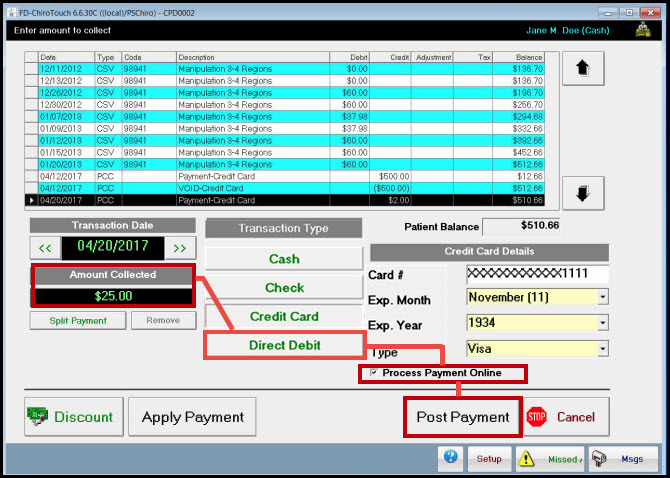The width and height of the screenshot is (670, 478).
Task: Click the app icon in the title bar
Action: 12,13
